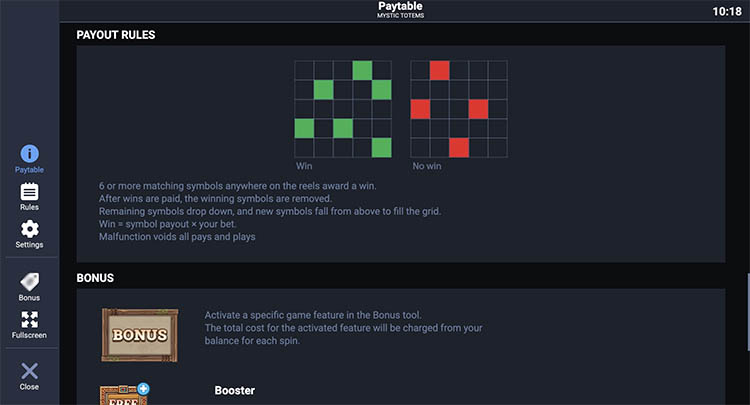Open the Paytable info icon

coord(29,155)
